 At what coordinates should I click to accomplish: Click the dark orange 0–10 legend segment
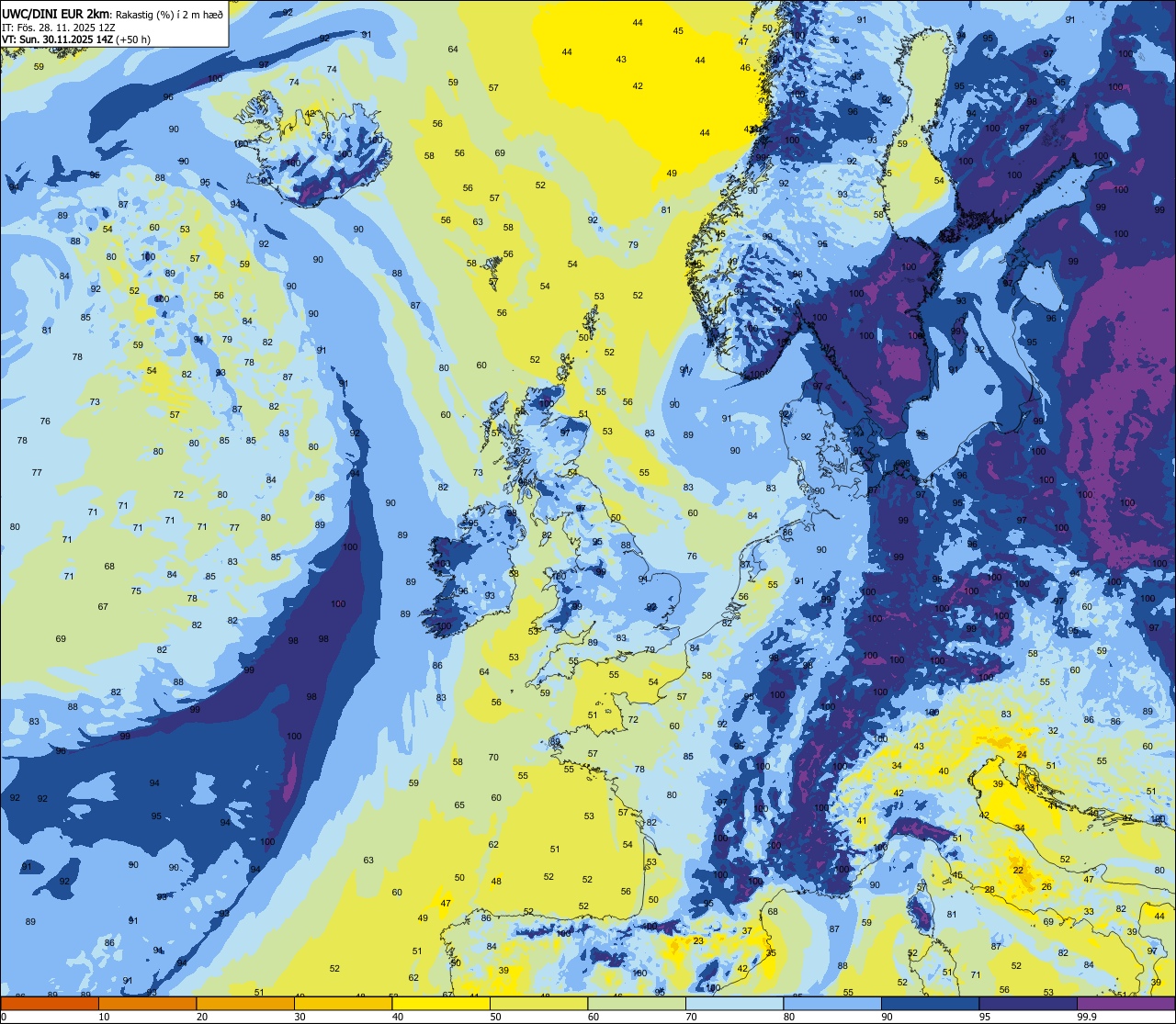pyautogui.click(x=50, y=1004)
